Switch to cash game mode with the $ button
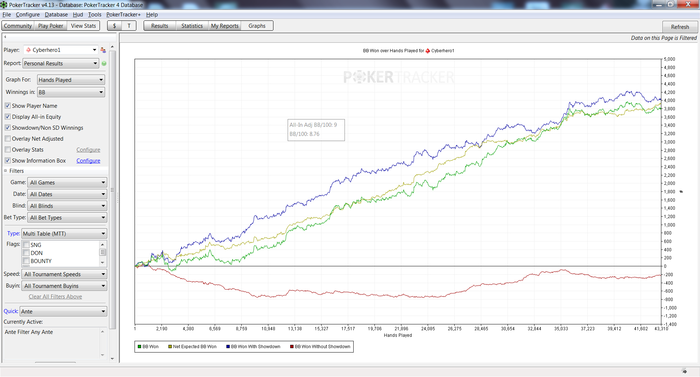Viewport: 700px width, 377px height. (x=115, y=26)
